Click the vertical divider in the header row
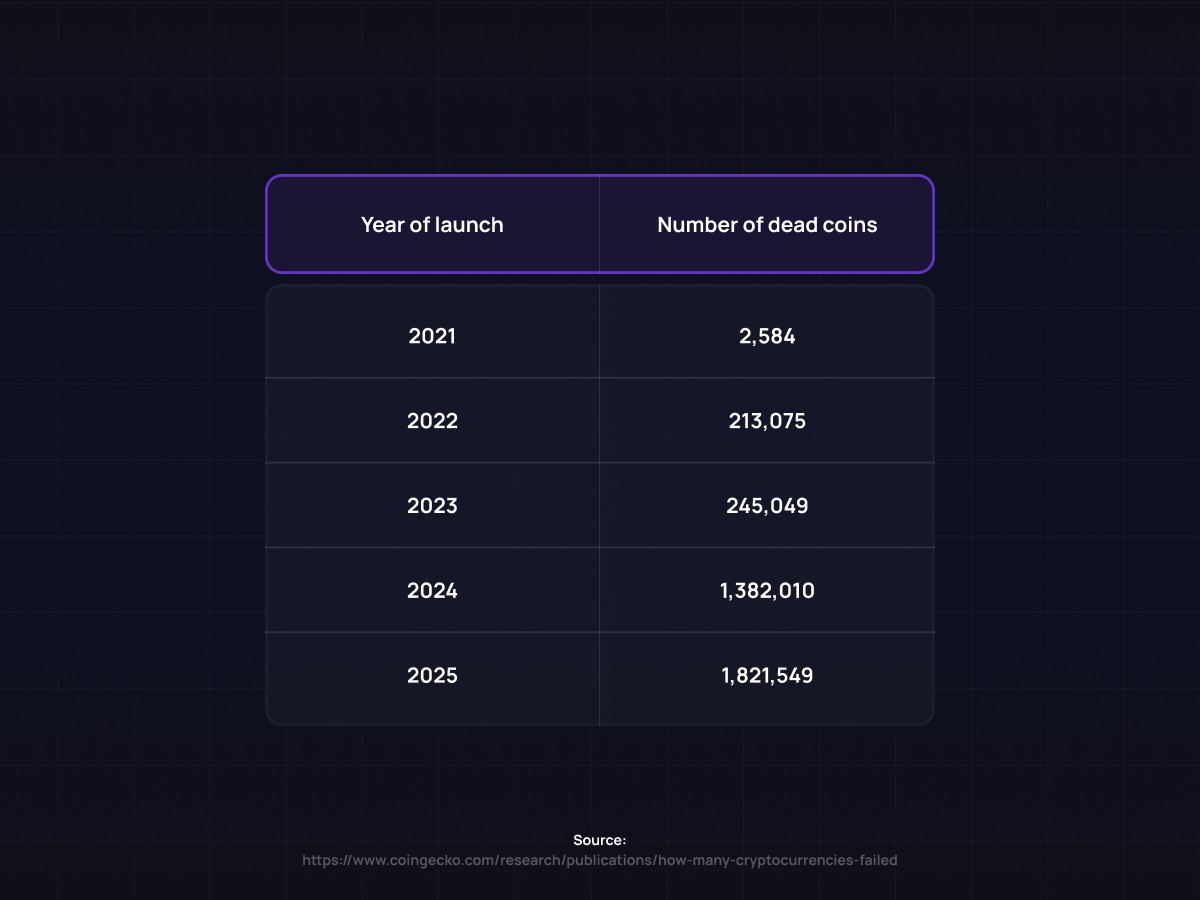 coord(599,224)
